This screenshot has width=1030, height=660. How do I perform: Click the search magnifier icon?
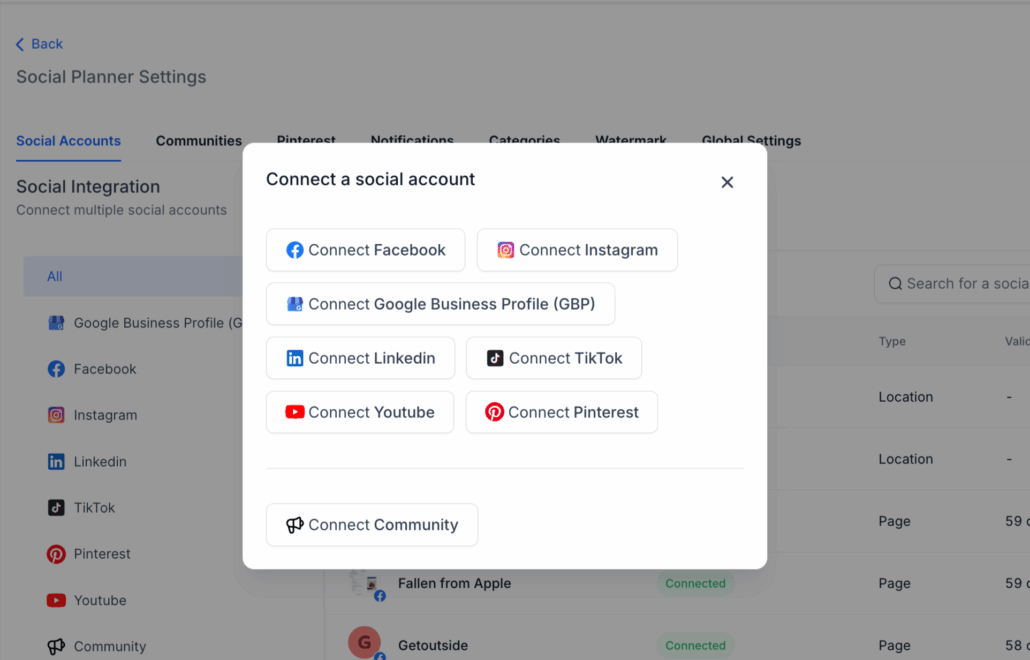(895, 284)
